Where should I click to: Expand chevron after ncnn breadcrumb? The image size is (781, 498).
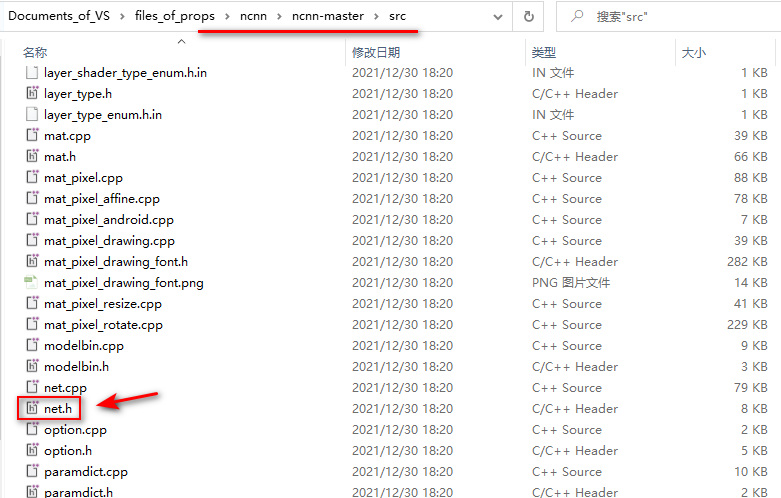(x=279, y=16)
